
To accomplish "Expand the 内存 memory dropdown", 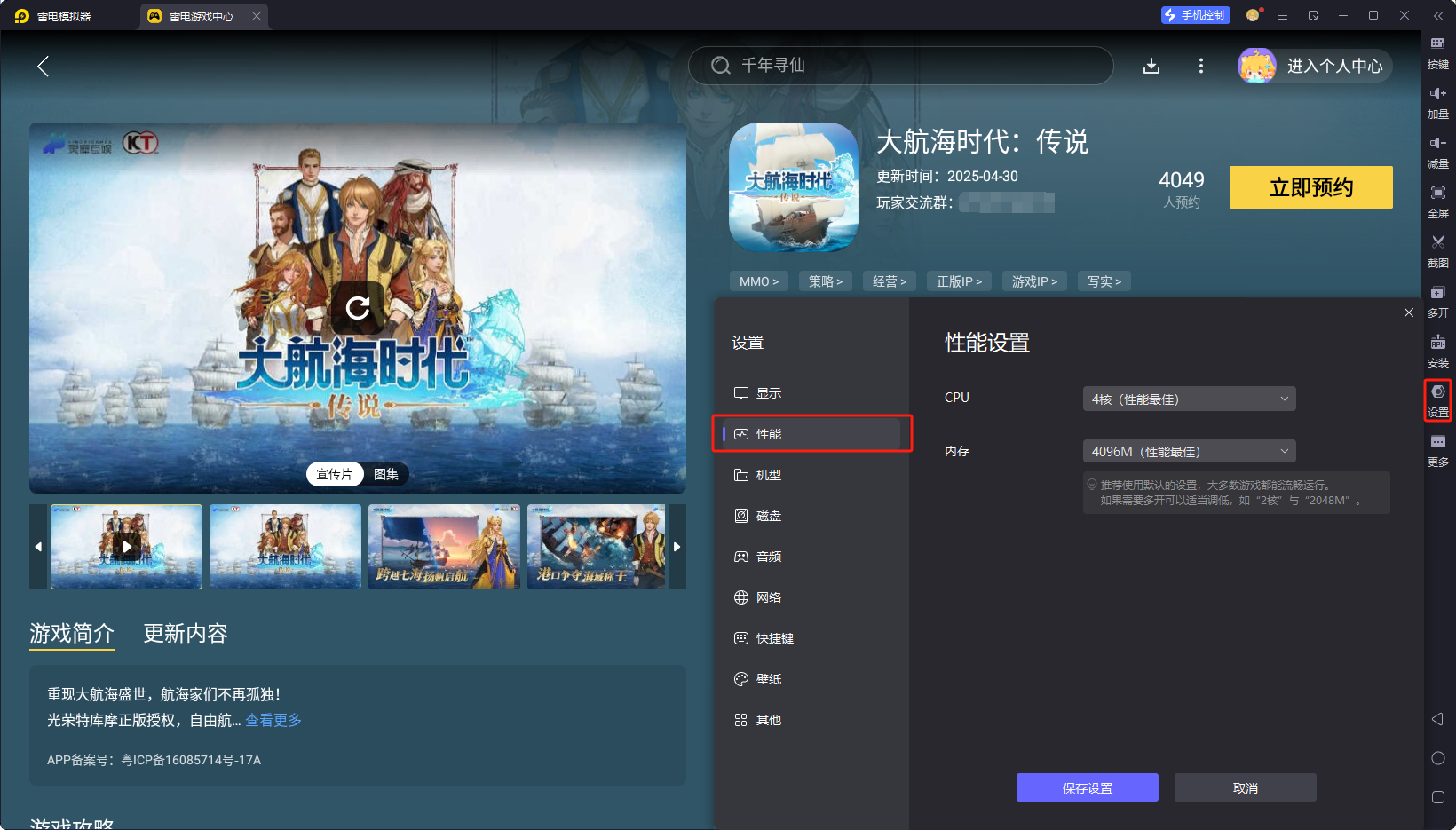I will click(1189, 451).
